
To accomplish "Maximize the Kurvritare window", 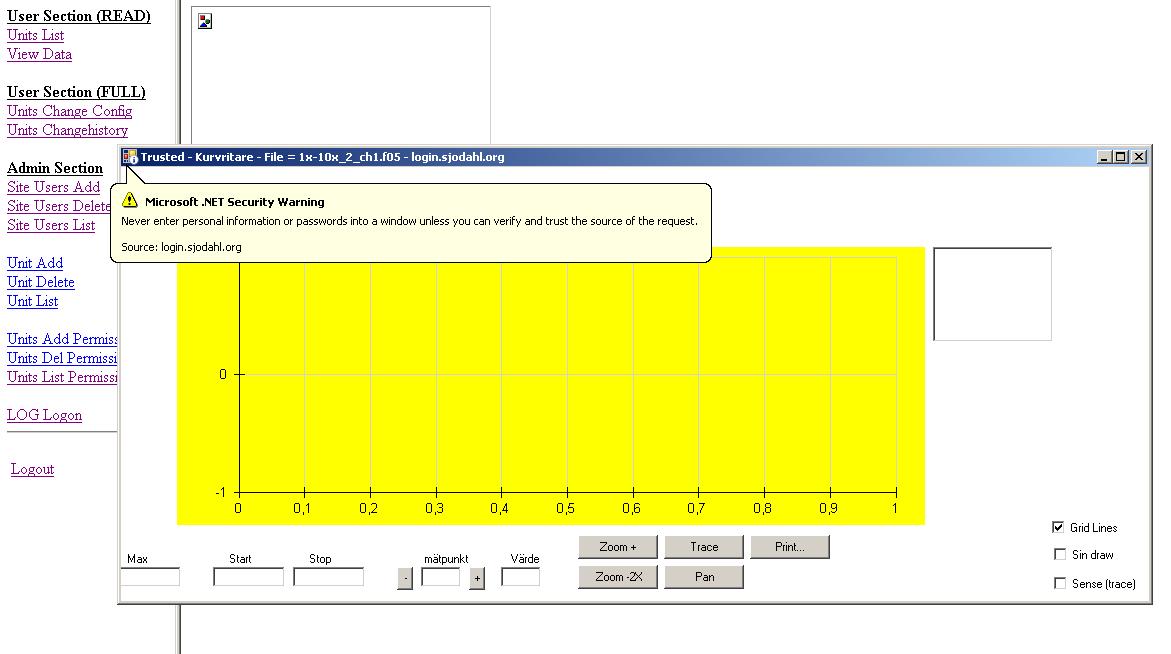I will [1120, 157].
